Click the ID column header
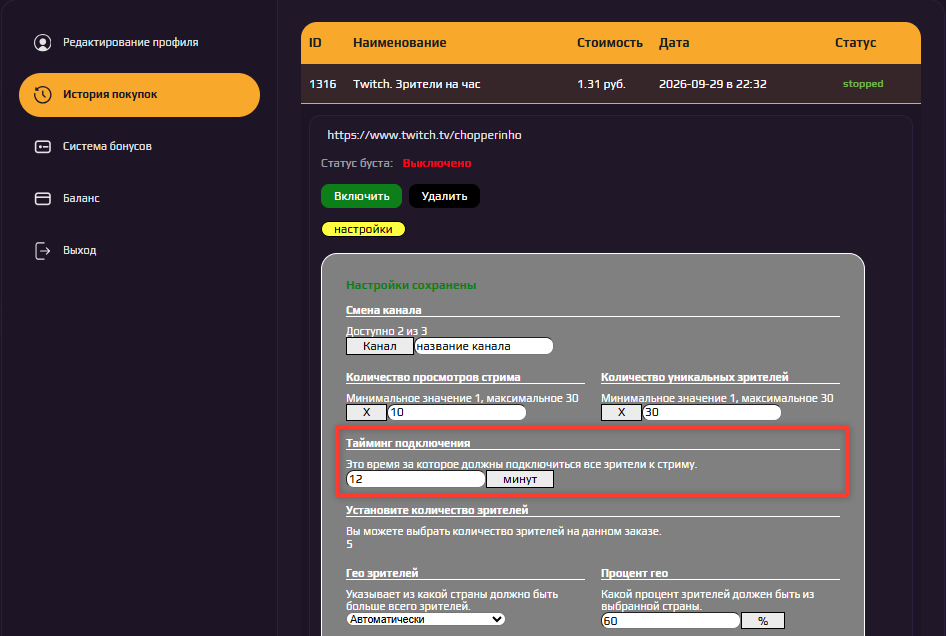The height and width of the screenshot is (636, 946). click(315, 43)
